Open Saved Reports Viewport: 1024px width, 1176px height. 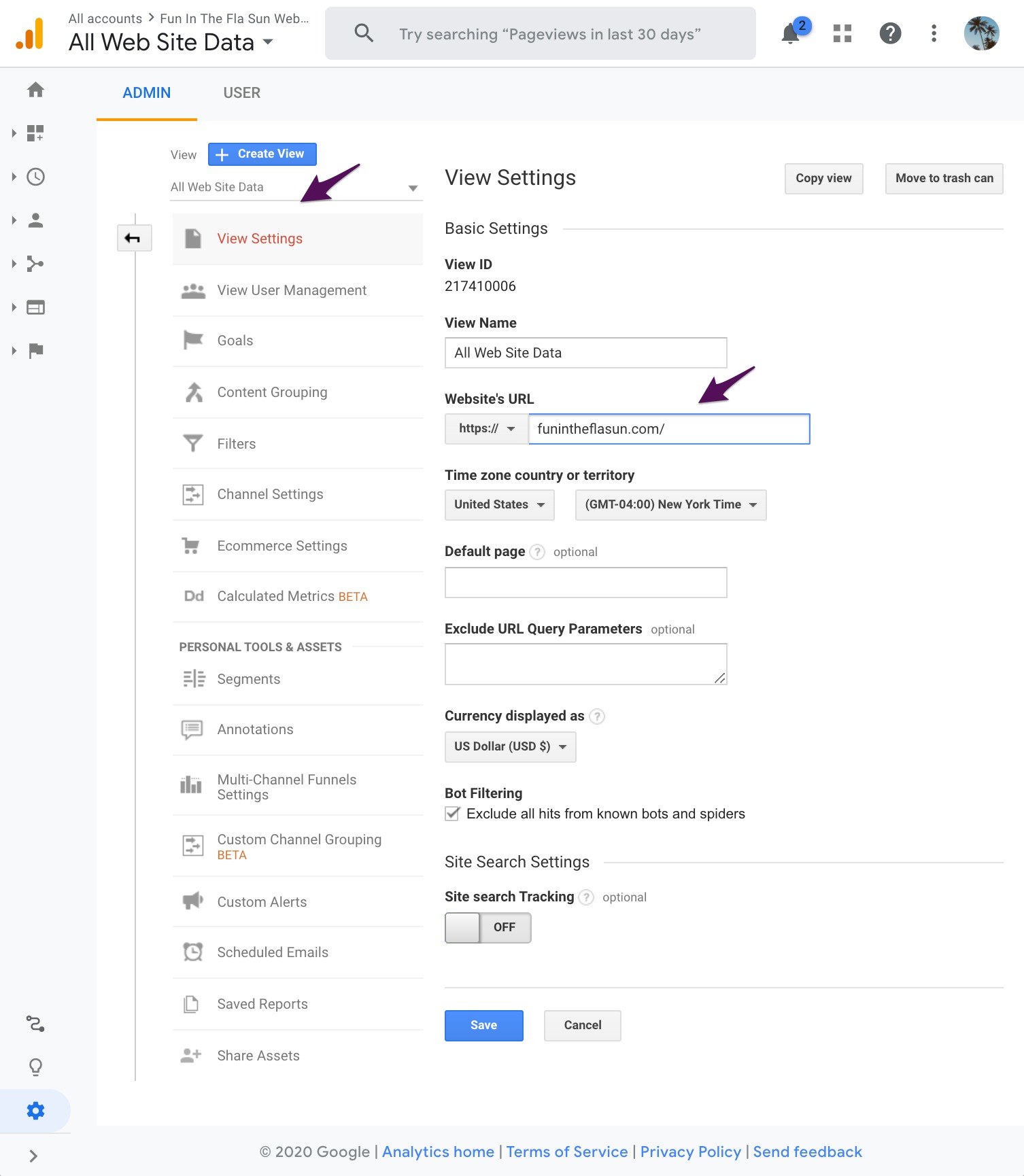pyautogui.click(x=298, y=1004)
